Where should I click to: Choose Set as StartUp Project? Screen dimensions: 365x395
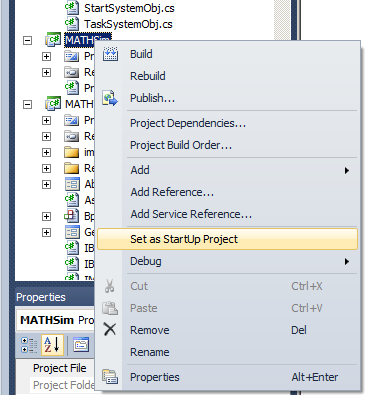click(x=227, y=239)
